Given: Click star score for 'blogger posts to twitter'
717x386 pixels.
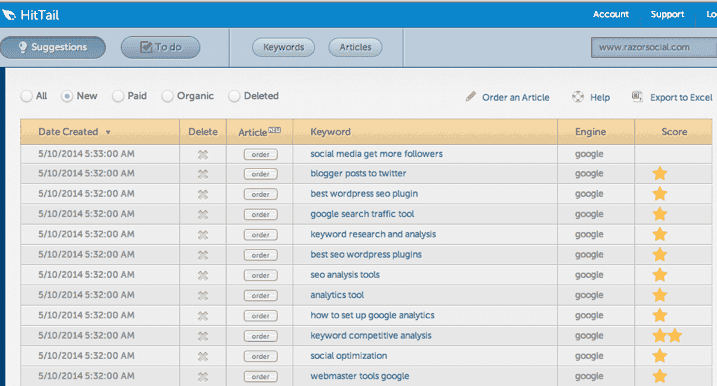Looking at the screenshot, I should (660, 173).
